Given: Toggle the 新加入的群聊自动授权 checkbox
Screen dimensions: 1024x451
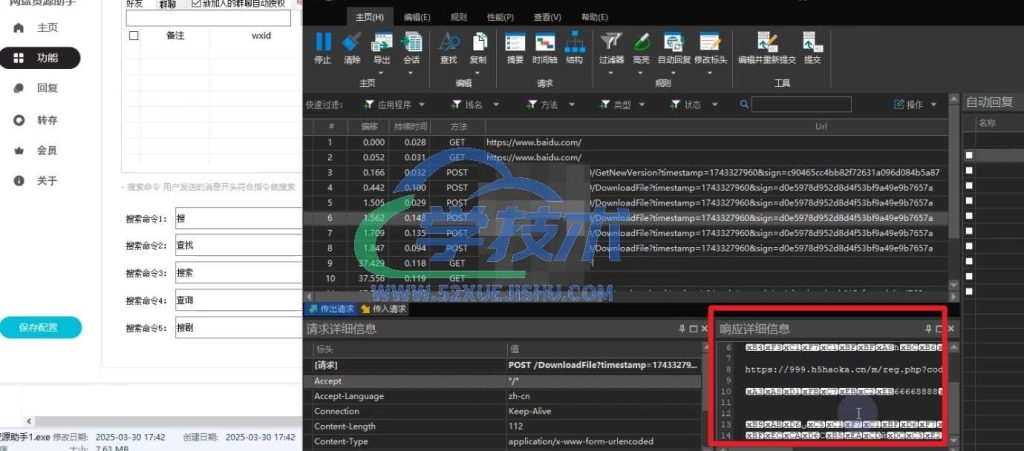Looking at the screenshot, I should pyautogui.click(x=196, y=4).
